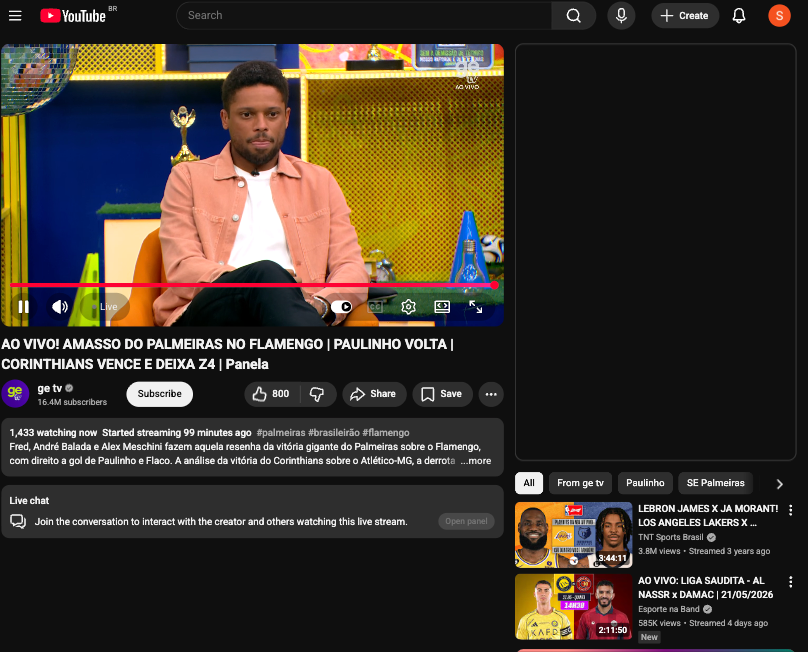Go to the YouTube home logo

point(73,16)
